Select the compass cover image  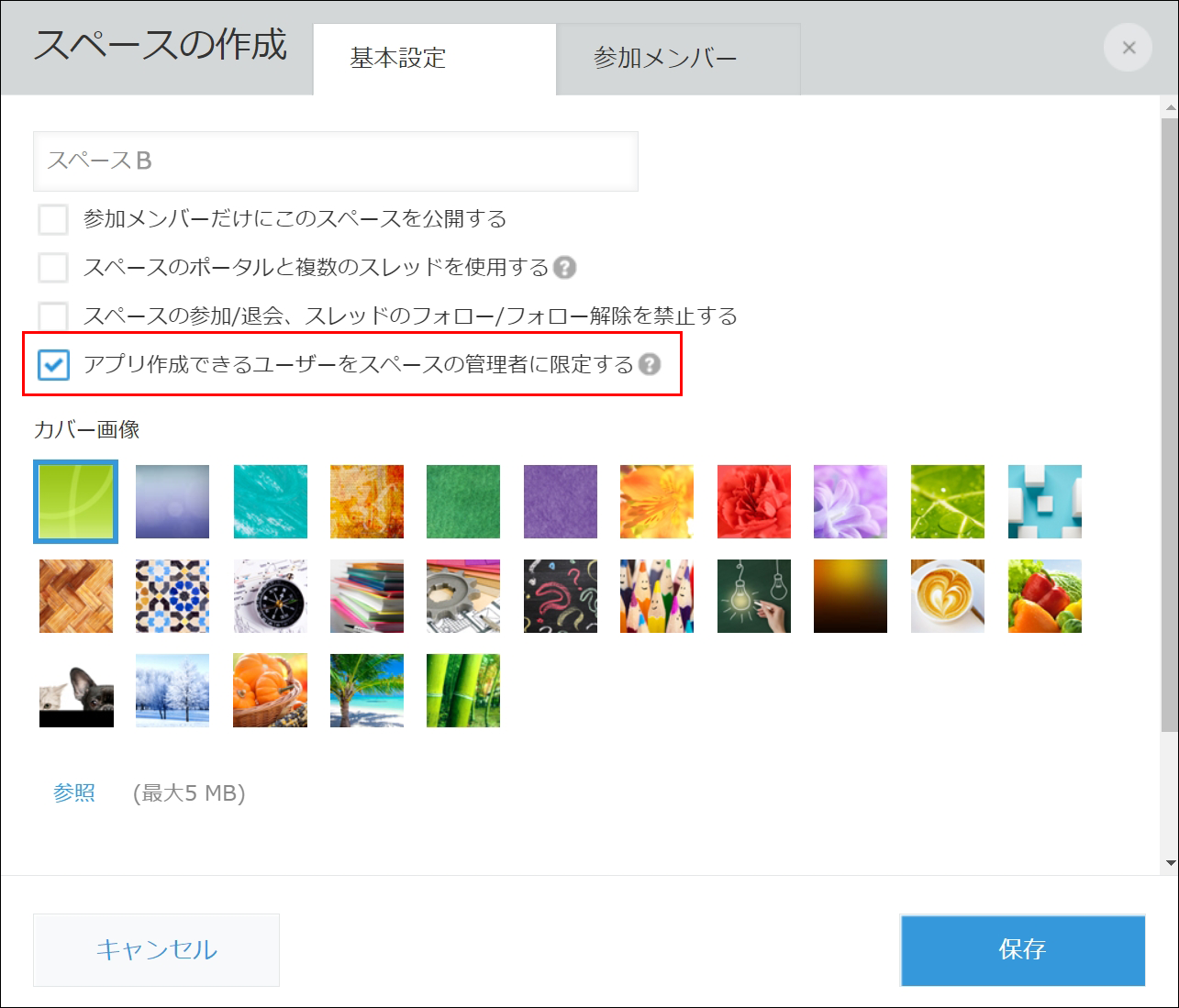tap(269, 596)
